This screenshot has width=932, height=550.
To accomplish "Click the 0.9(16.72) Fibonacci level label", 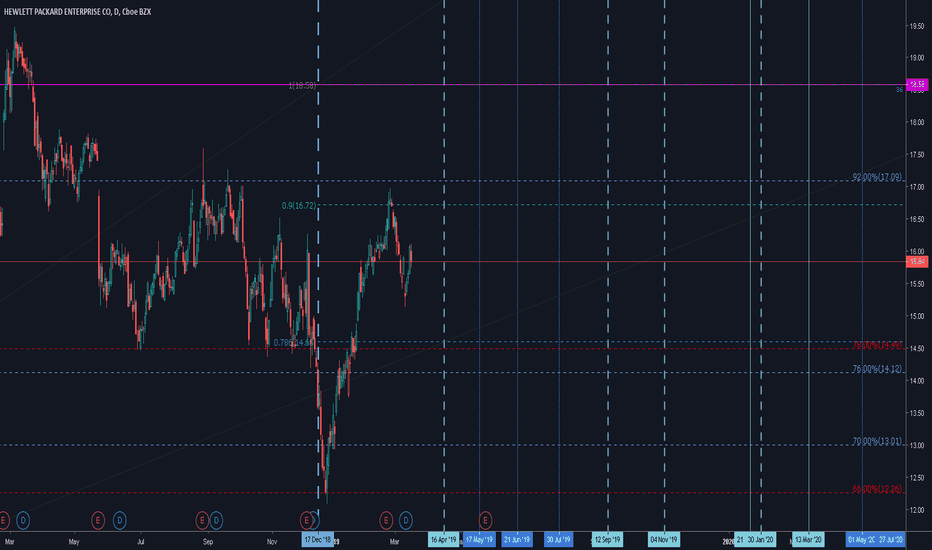I will [x=299, y=206].
